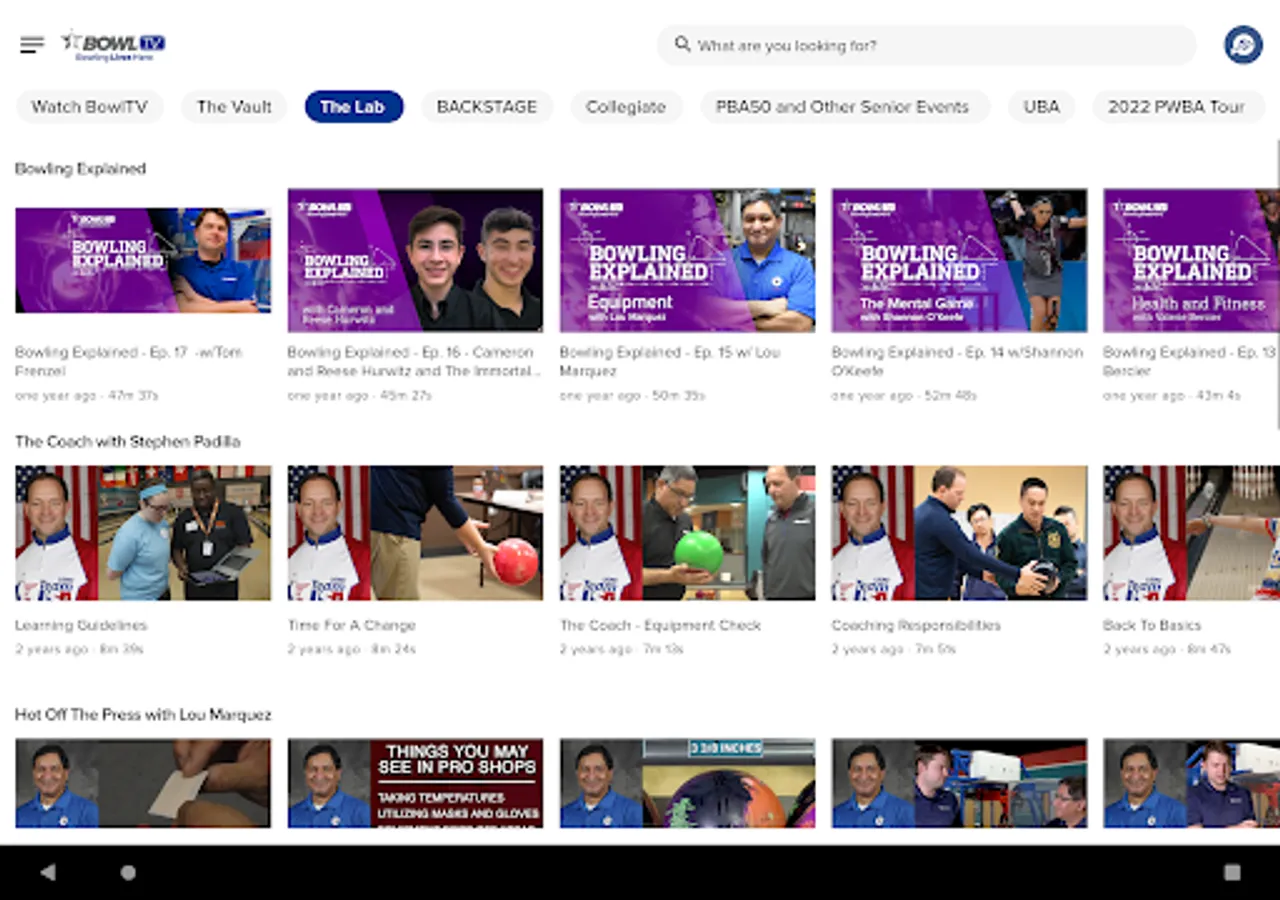Click '2 years ago - 8m 24s' text
This screenshot has height=900, width=1280.
351,649
